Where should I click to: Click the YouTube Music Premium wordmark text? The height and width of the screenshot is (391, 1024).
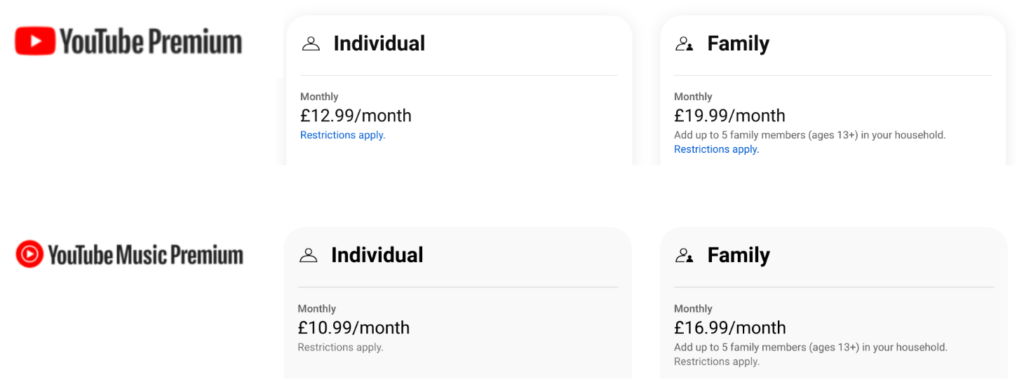[x=146, y=255]
